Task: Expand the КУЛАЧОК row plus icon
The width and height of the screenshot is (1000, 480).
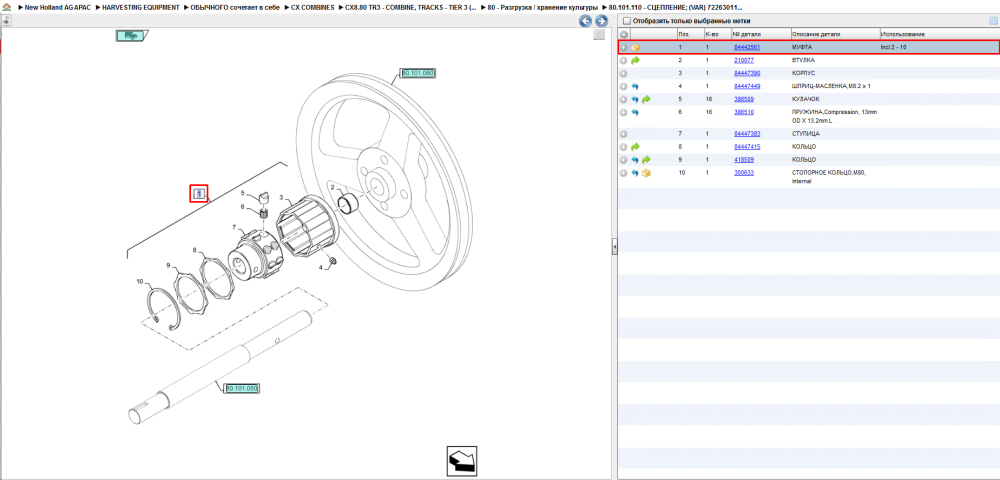Action: (624, 99)
